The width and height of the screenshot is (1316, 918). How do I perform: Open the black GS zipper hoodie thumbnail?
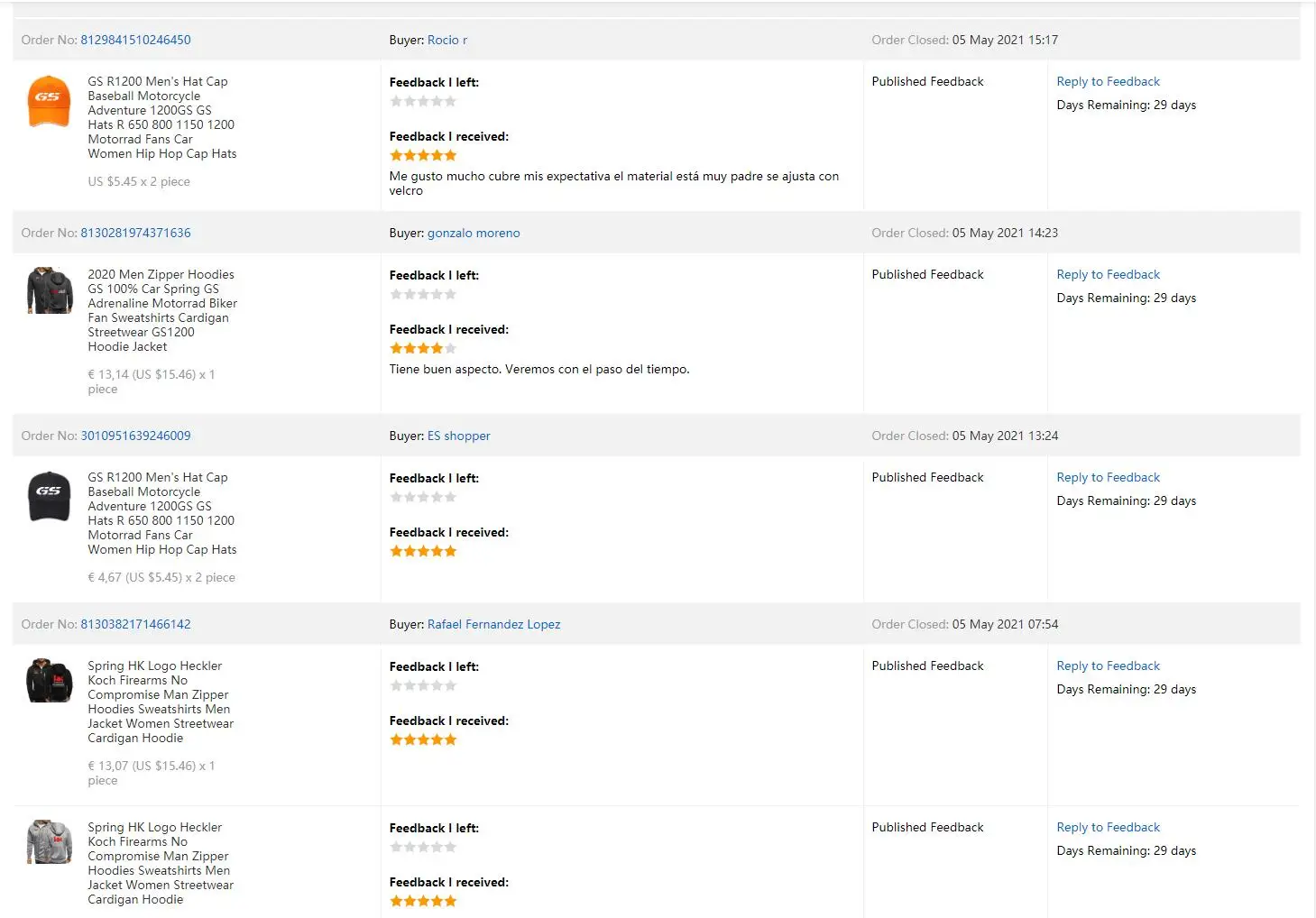[x=49, y=290]
